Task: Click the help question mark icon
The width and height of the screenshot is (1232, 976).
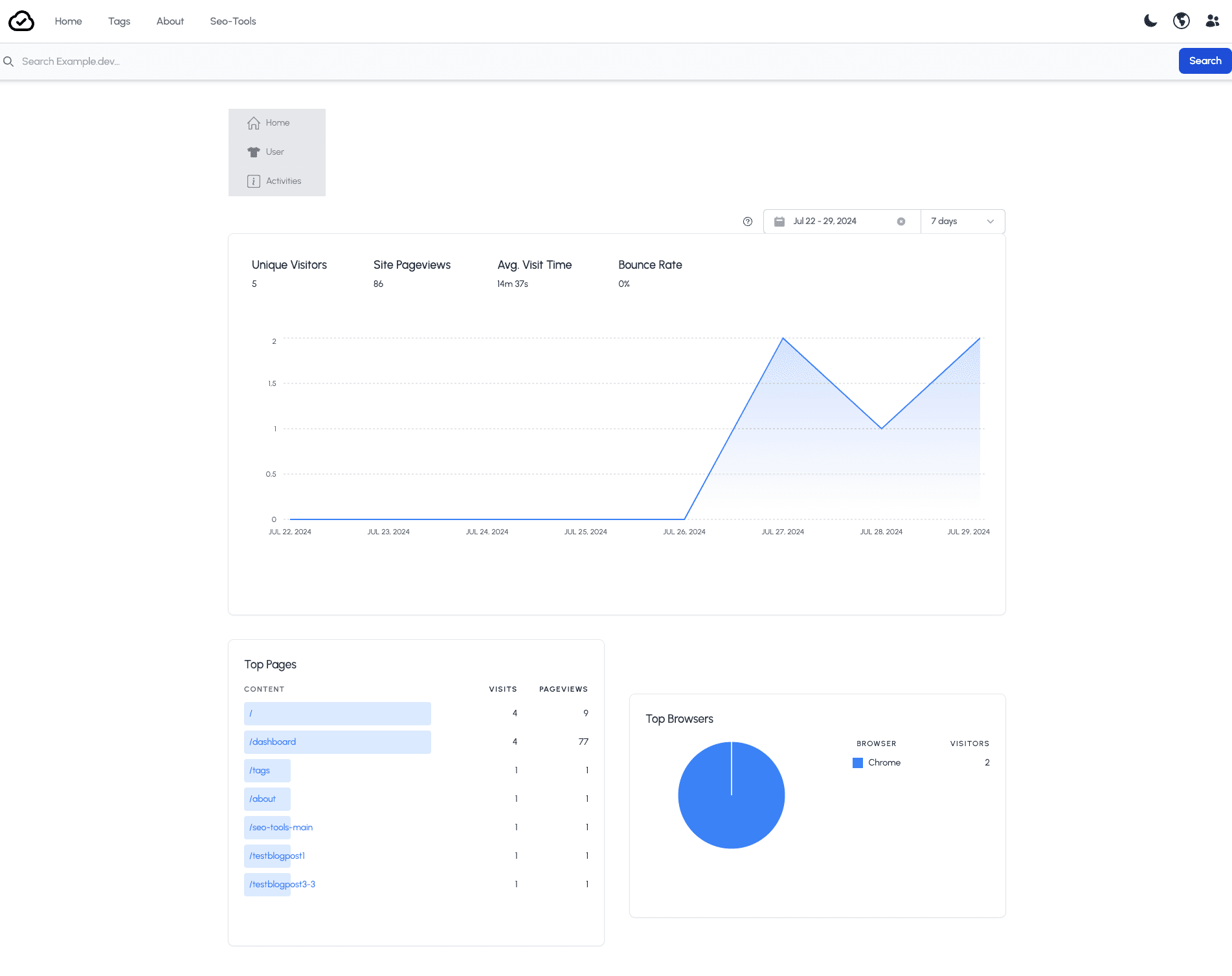Action: (x=748, y=221)
